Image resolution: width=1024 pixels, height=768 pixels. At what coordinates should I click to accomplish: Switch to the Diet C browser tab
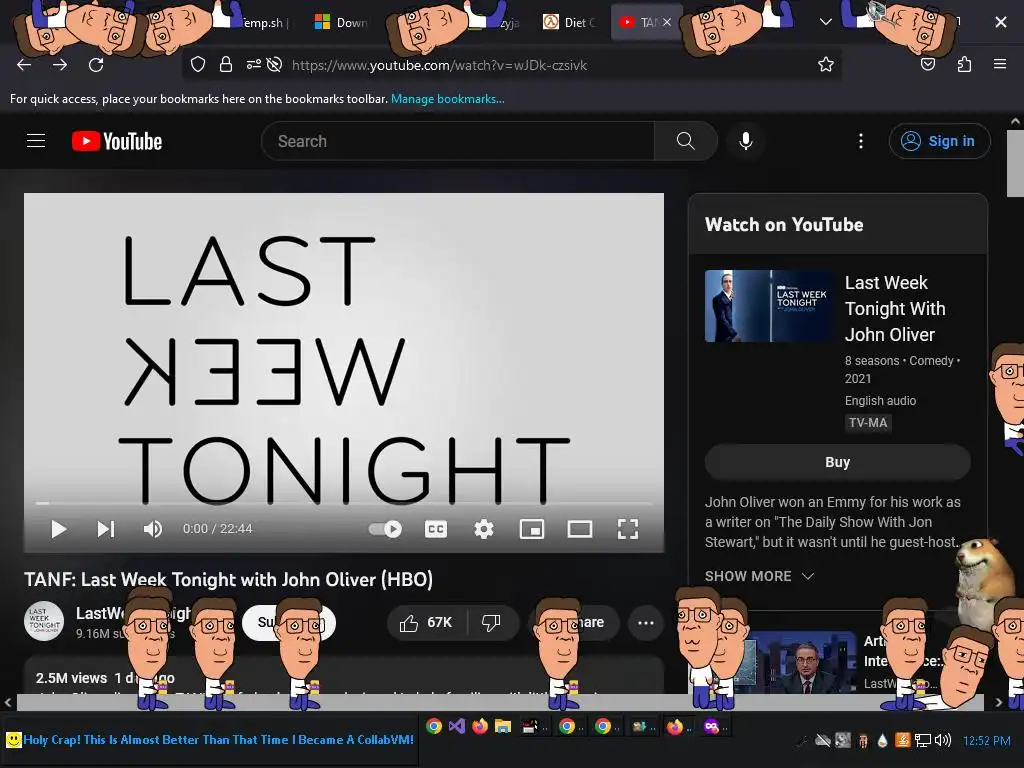click(569, 22)
